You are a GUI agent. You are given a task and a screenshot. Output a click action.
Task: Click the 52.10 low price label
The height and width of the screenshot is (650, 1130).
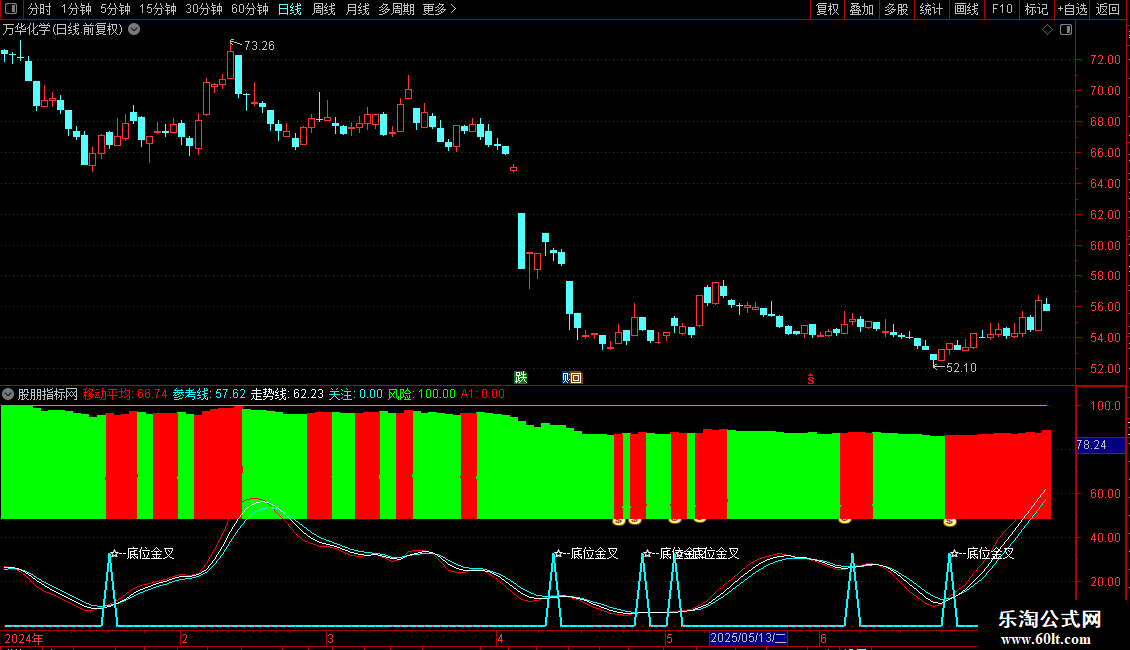(961, 368)
